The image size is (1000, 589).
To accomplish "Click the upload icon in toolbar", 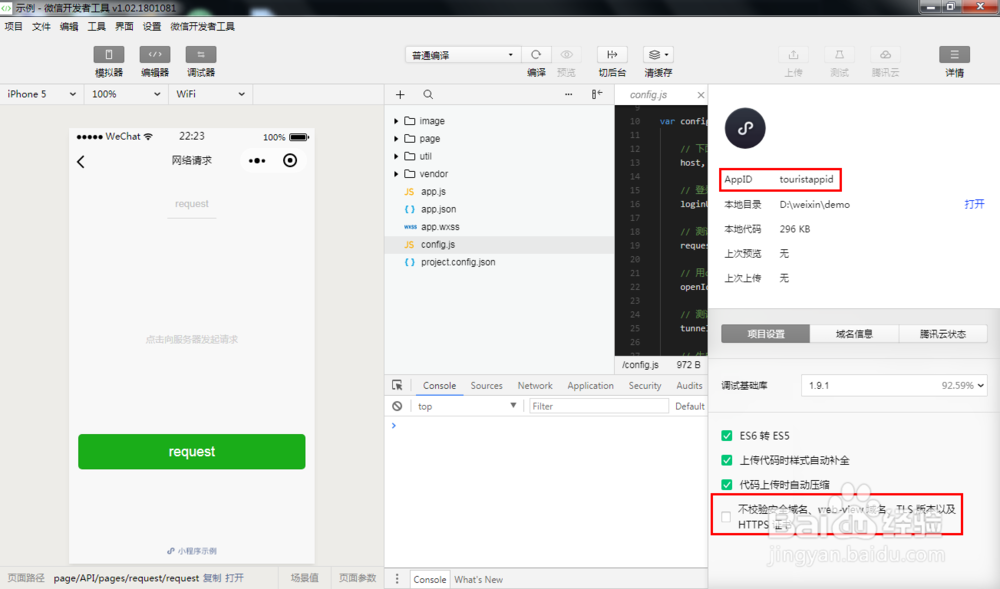I will 793,55.
